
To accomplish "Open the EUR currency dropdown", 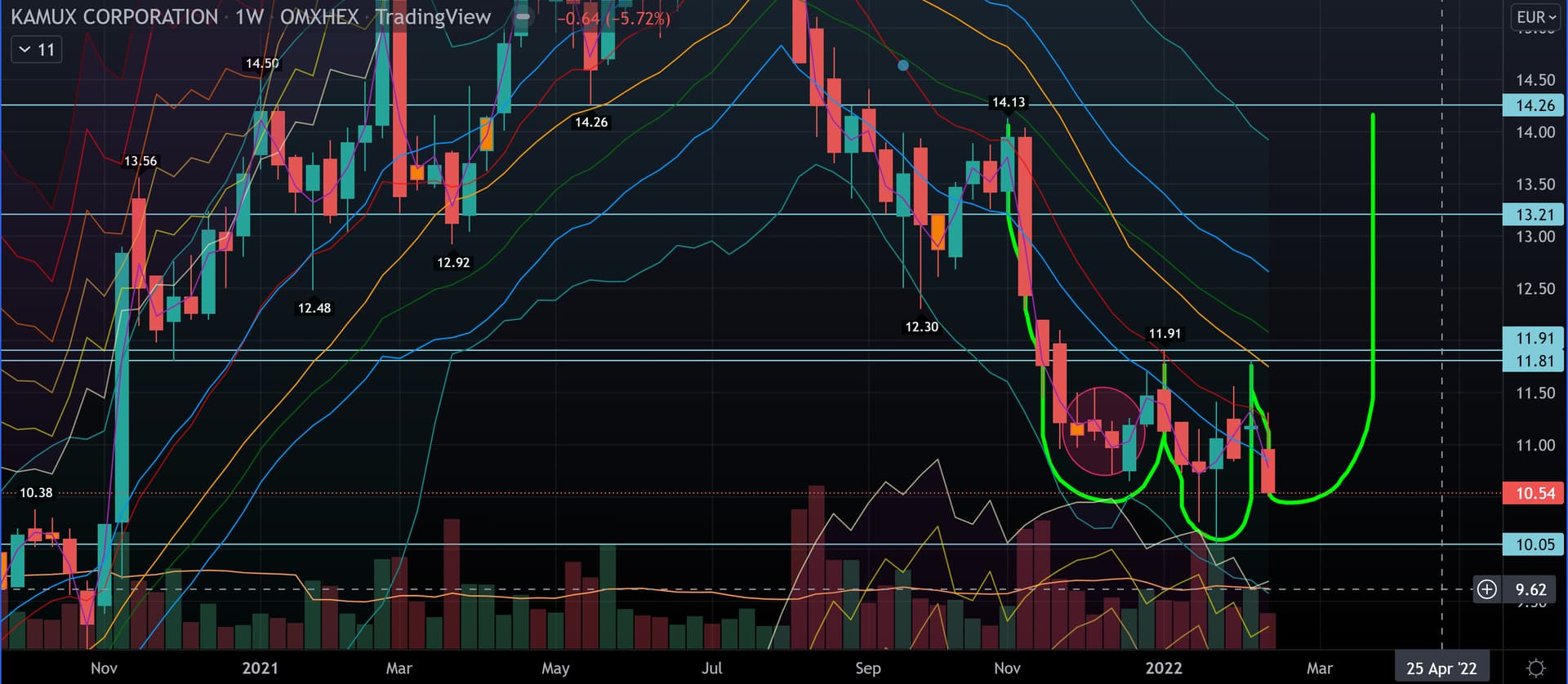I will 1535,17.
